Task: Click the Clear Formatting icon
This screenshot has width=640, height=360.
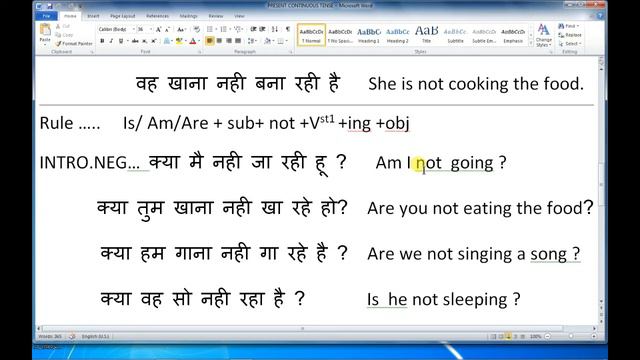Action: pos(197,29)
